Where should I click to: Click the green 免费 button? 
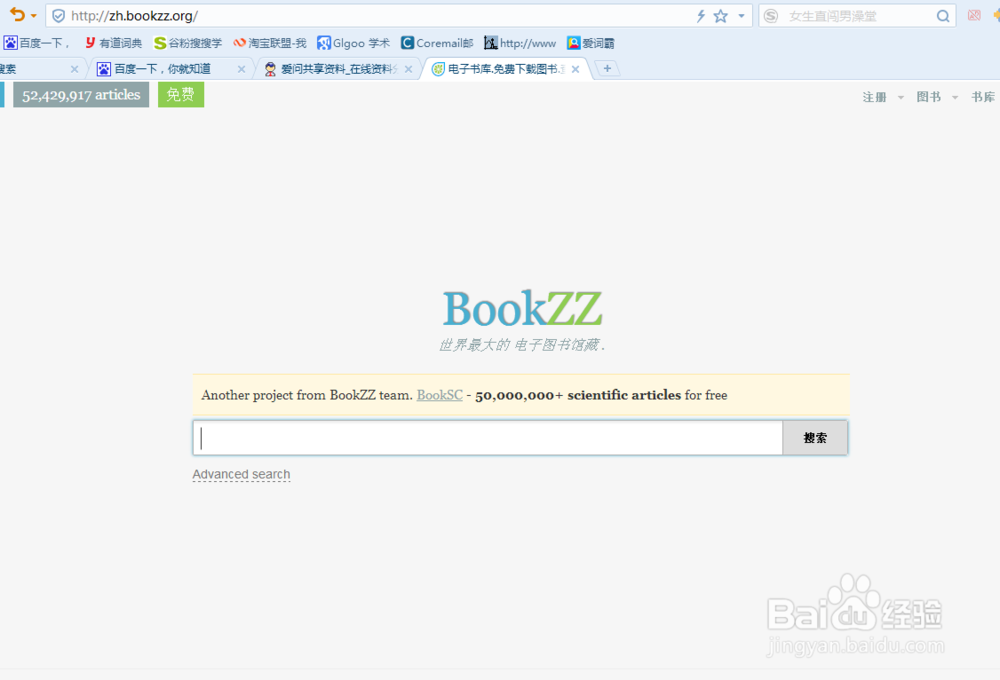tap(181, 95)
